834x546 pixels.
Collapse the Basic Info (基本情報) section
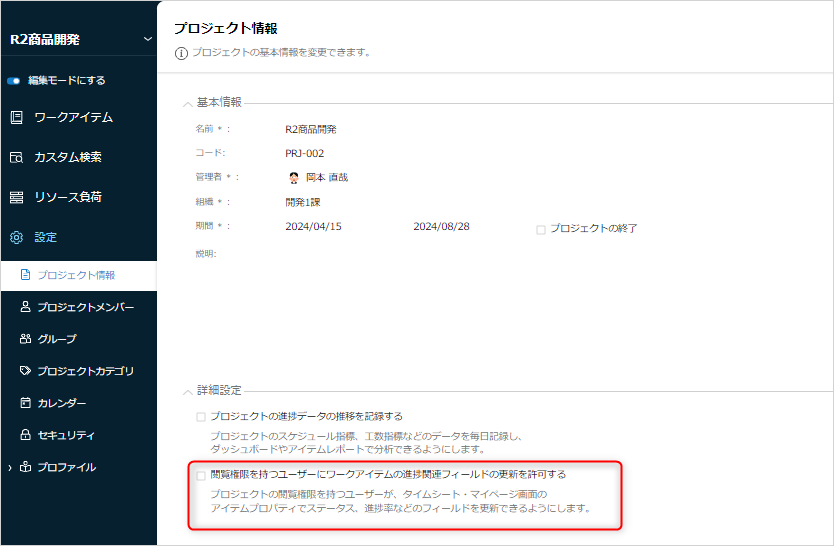(187, 102)
